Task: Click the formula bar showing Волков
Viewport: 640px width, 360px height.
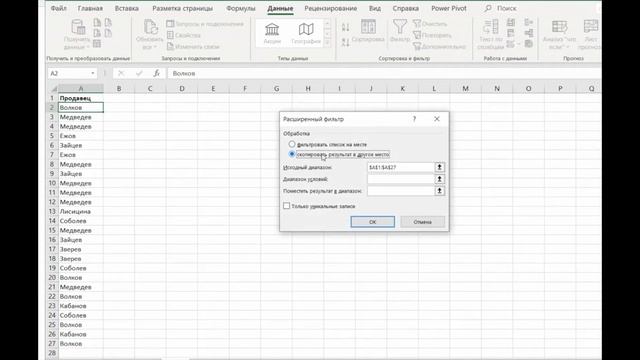Action: coord(384,73)
